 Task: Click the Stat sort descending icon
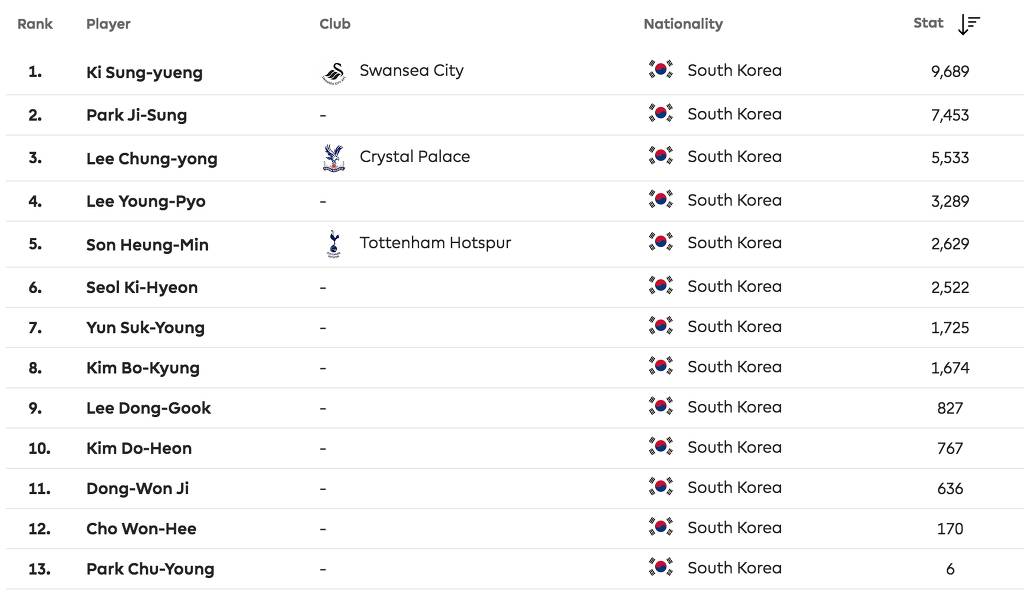(969, 24)
